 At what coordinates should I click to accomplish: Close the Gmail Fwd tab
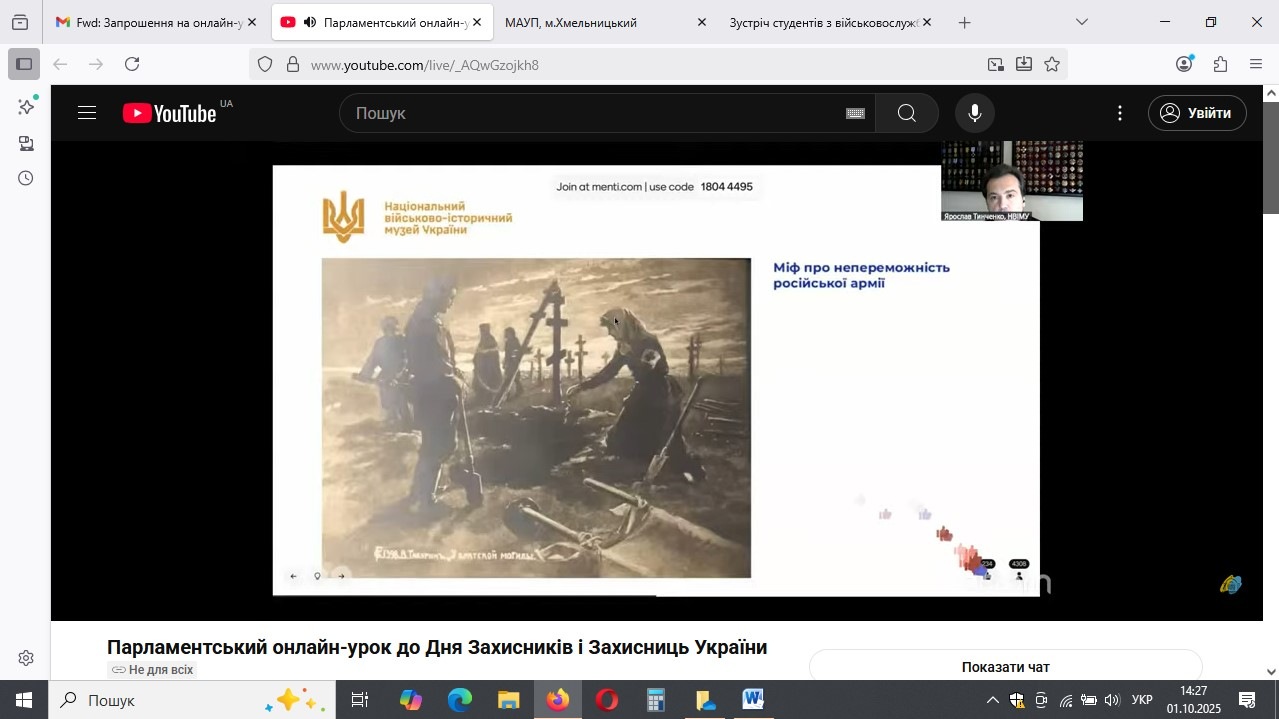coord(251,22)
